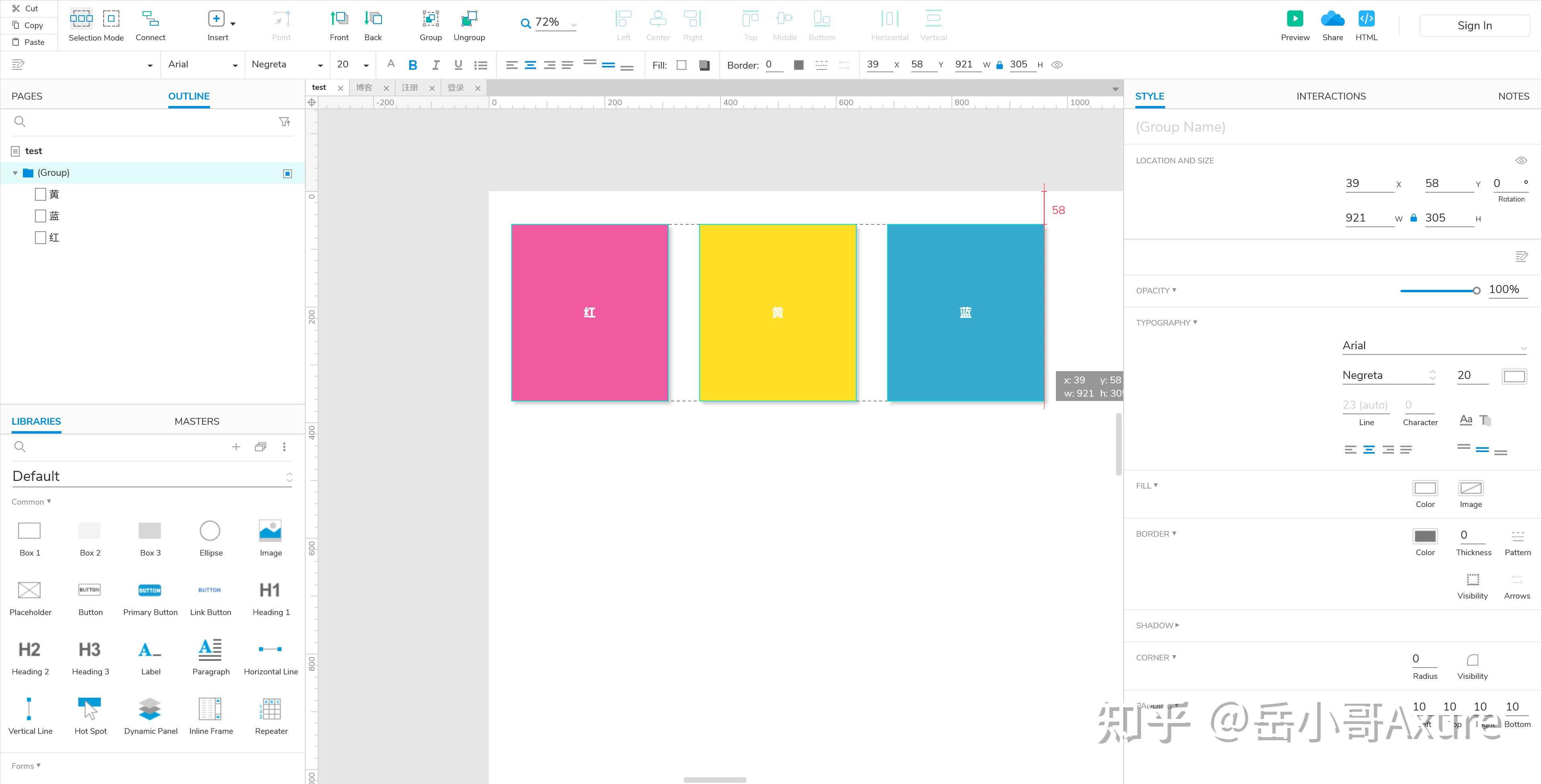Select the Hot Spot widget
The image size is (1541, 784).
(90, 712)
